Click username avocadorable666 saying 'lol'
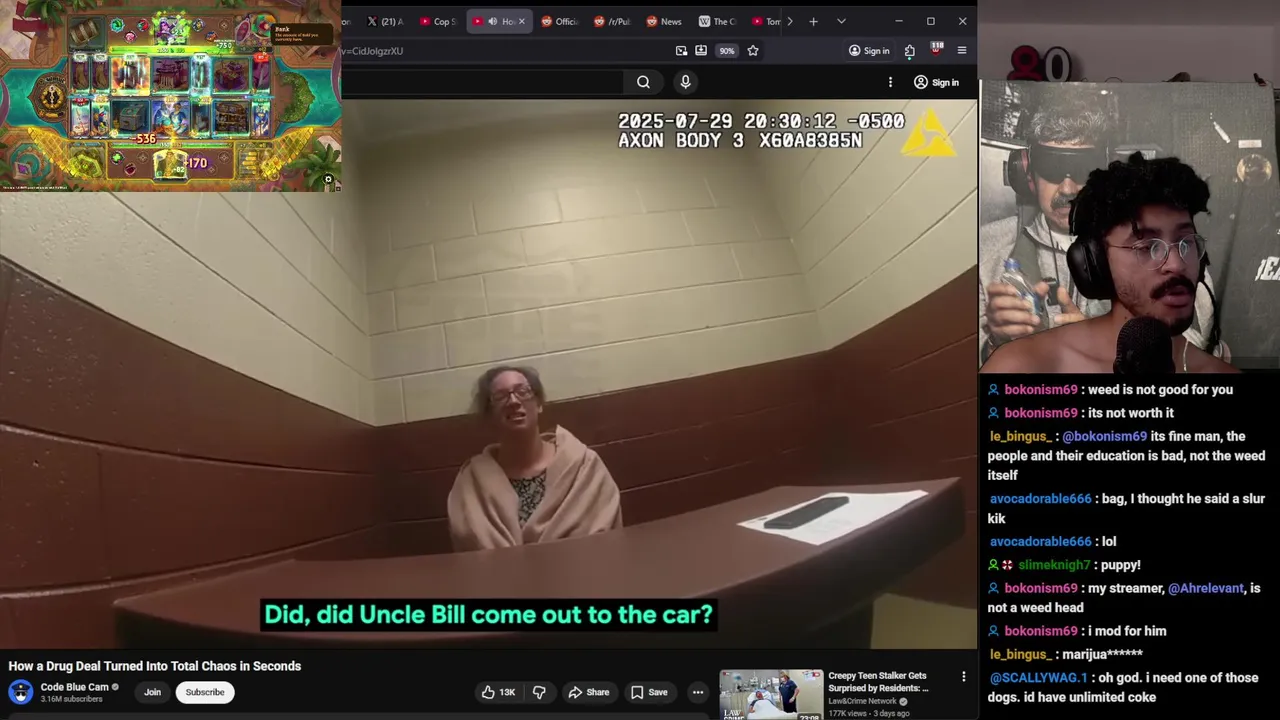The height and width of the screenshot is (720, 1280). [x=1040, y=541]
